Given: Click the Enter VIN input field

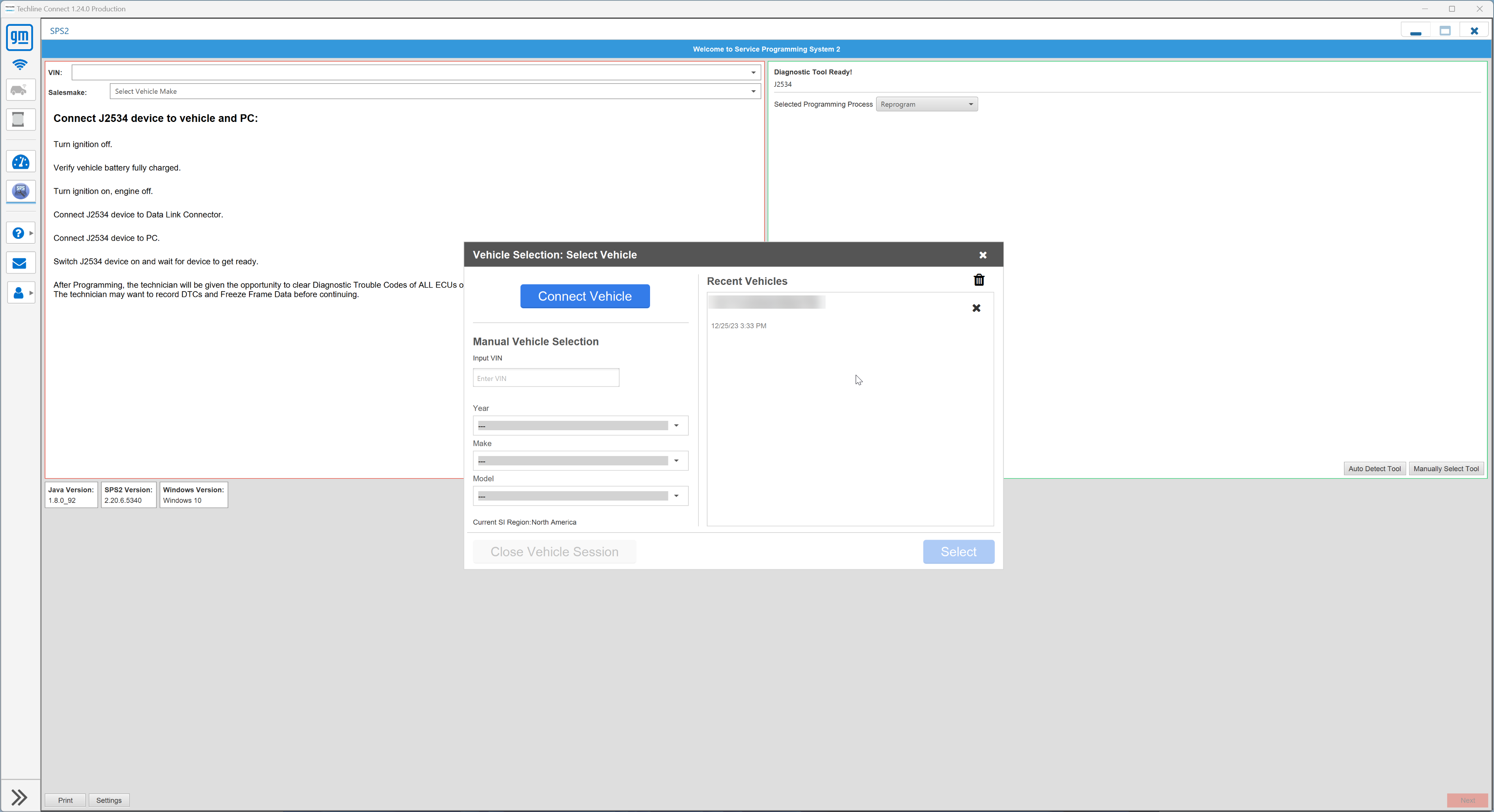Looking at the screenshot, I should click(546, 378).
